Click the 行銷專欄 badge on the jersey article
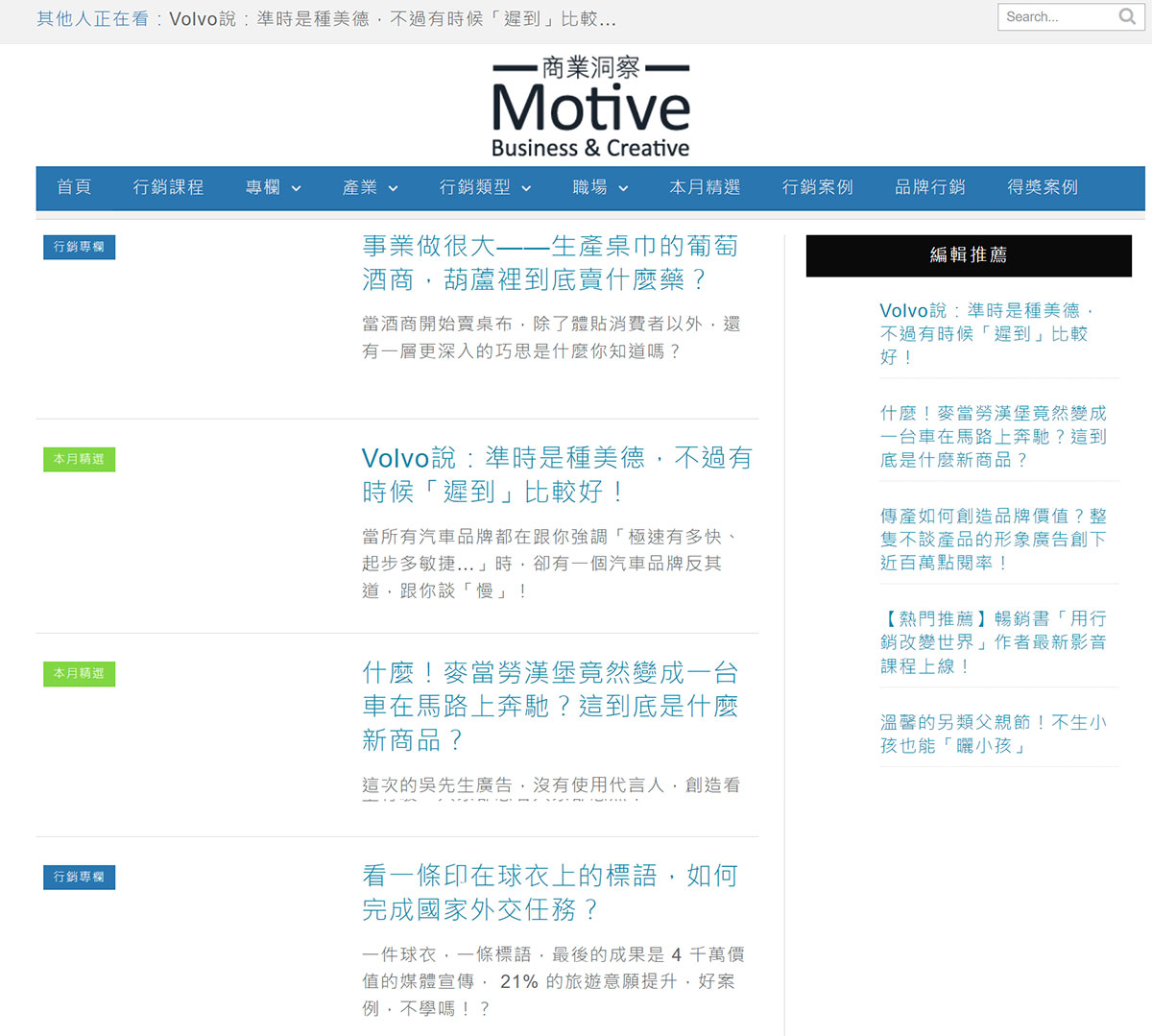This screenshot has width=1152, height=1036. click(79, 877)
